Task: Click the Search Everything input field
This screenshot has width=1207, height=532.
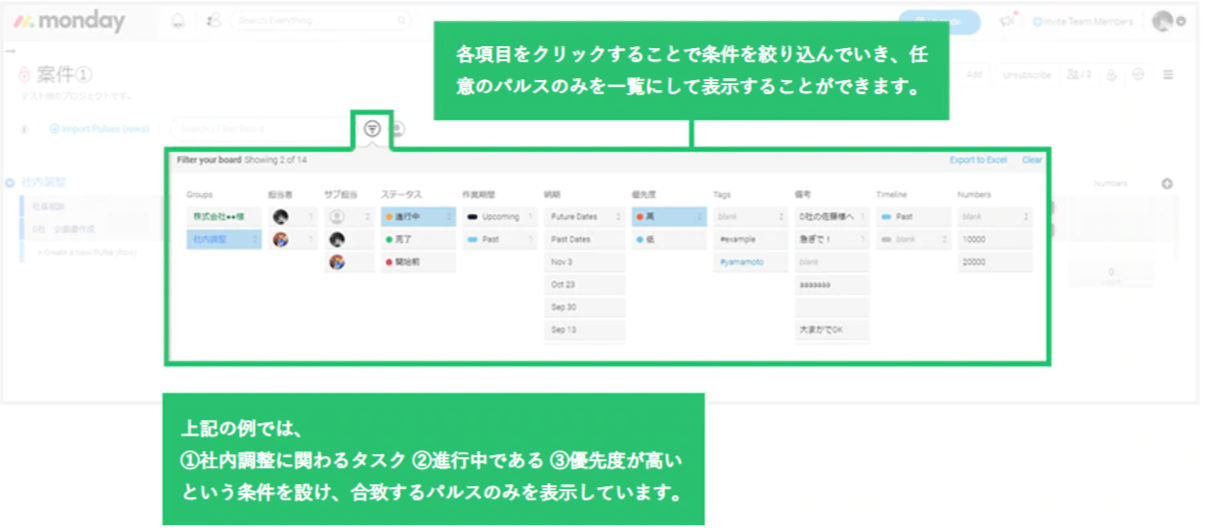Action: (320, 21)
